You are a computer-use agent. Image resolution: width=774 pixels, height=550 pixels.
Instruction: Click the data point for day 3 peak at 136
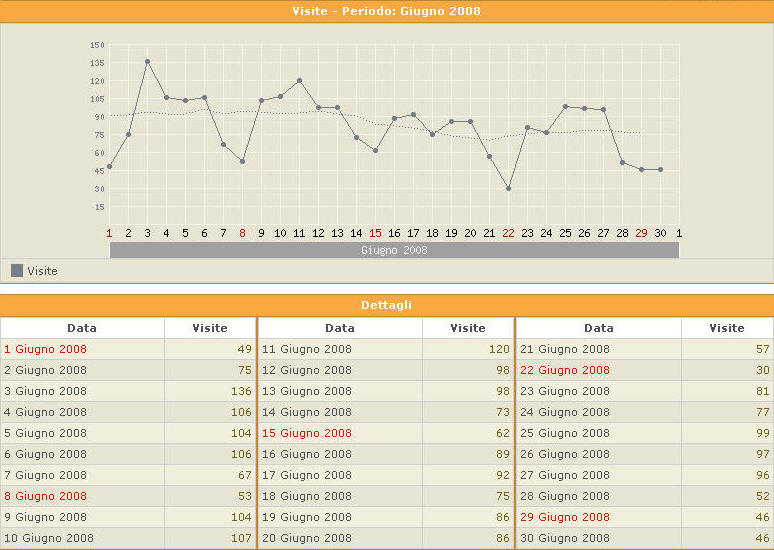[x=148, y=62]
